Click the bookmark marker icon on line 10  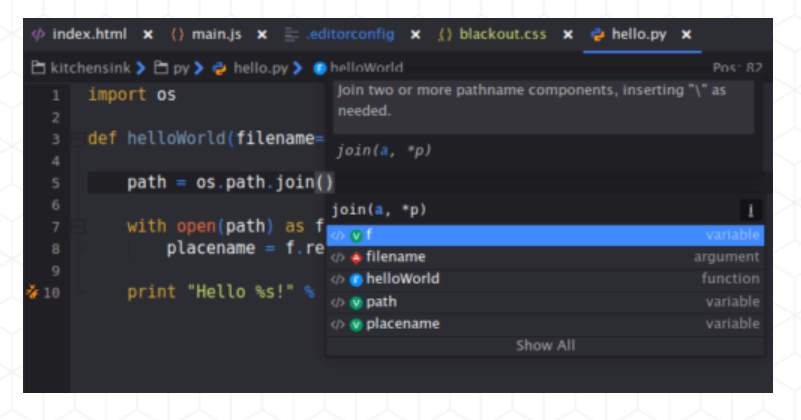pos(31,293)
